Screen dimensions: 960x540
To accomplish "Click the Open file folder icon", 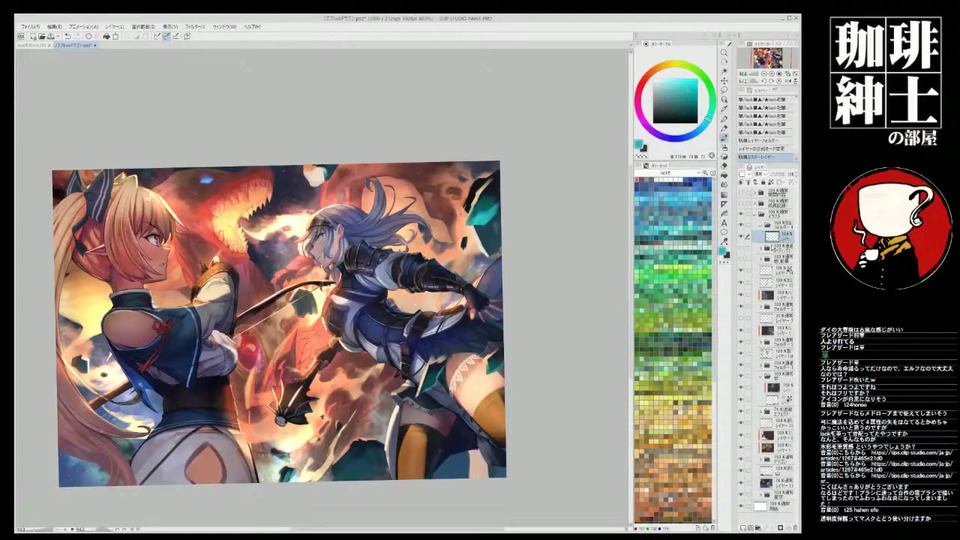I will coord(42,37).
